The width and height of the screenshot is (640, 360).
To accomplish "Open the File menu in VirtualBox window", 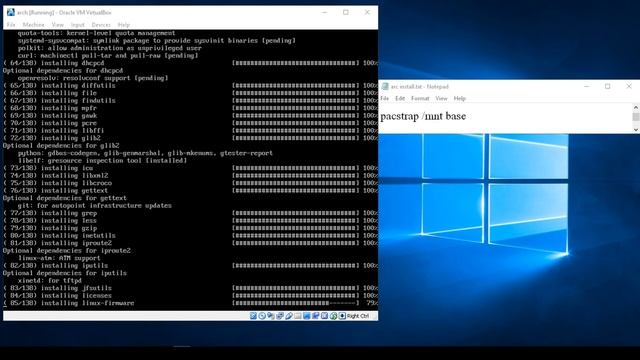I will (11, 25).
